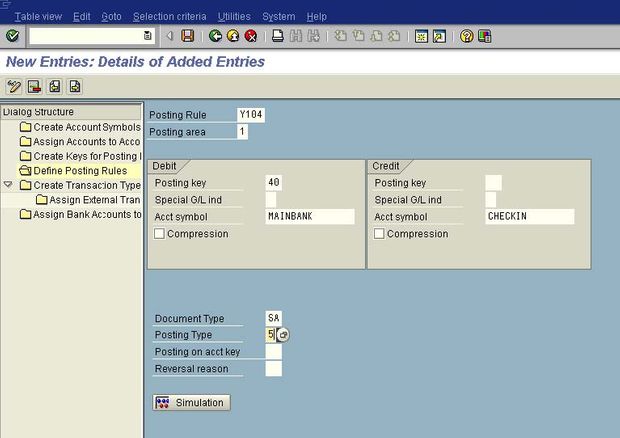Click the Posting on acct key field
The height and width of the screenshot is (438, 620).
(x=274, y=351)
